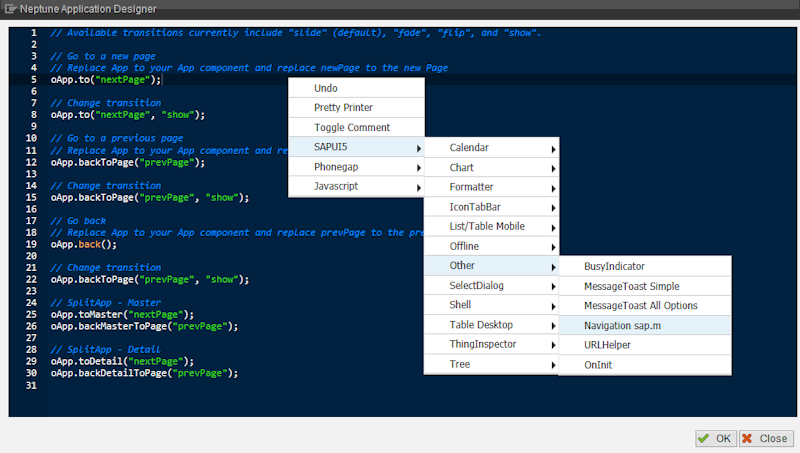Screen dimensions: 800x453
Task: Click line number 31 in gutter
Action: tap(31, 385)
